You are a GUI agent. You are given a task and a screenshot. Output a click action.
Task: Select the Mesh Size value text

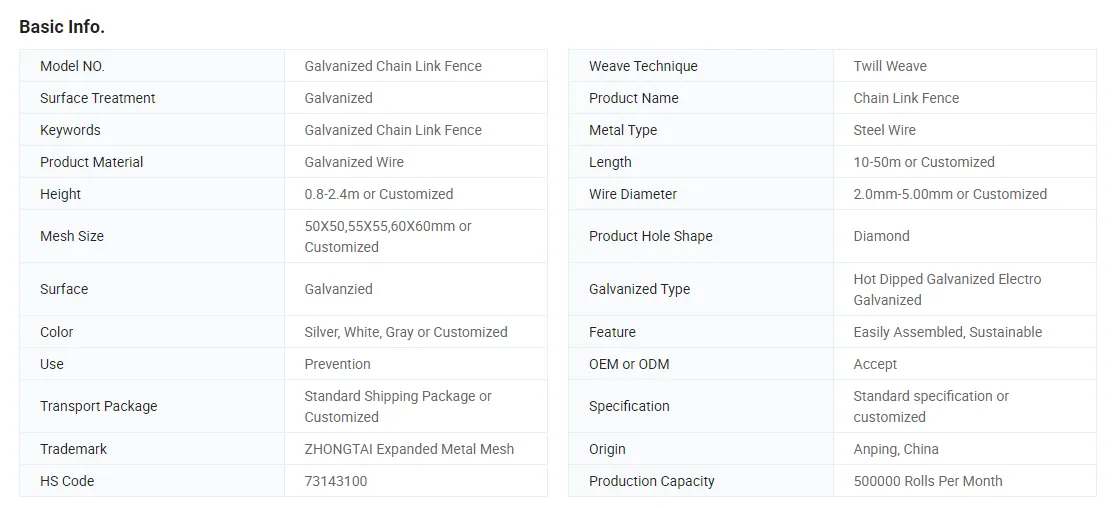point(388,237)
